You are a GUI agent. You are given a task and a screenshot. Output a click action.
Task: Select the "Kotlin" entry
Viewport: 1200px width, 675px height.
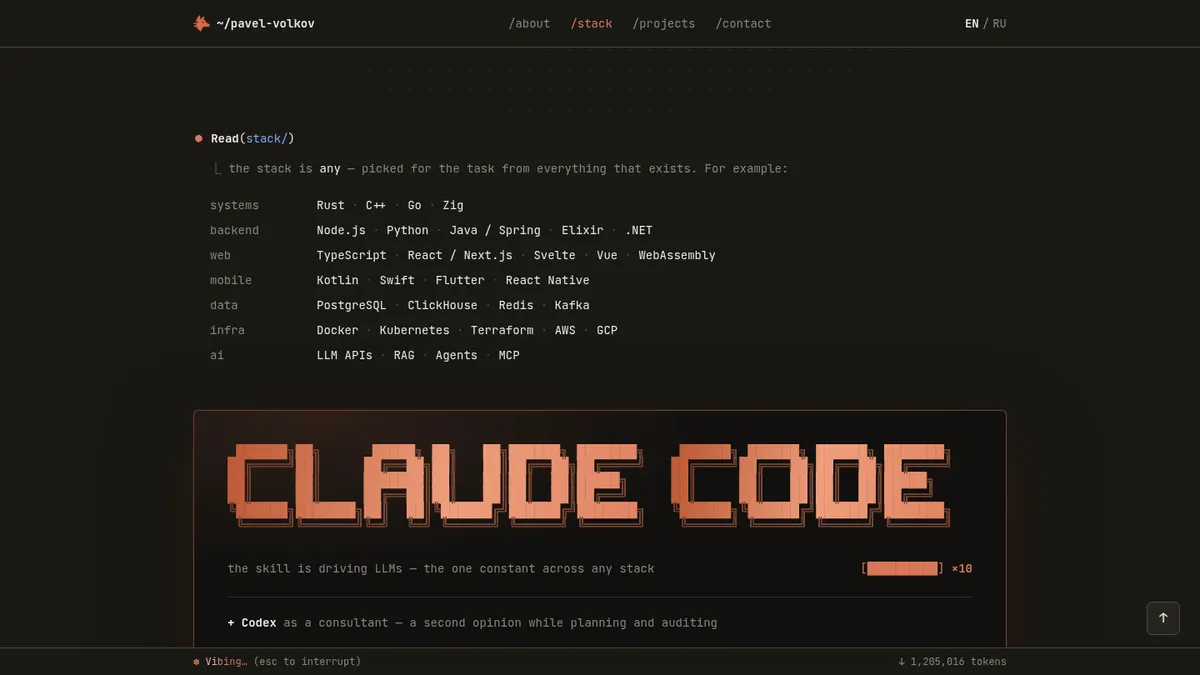point(338,280)
